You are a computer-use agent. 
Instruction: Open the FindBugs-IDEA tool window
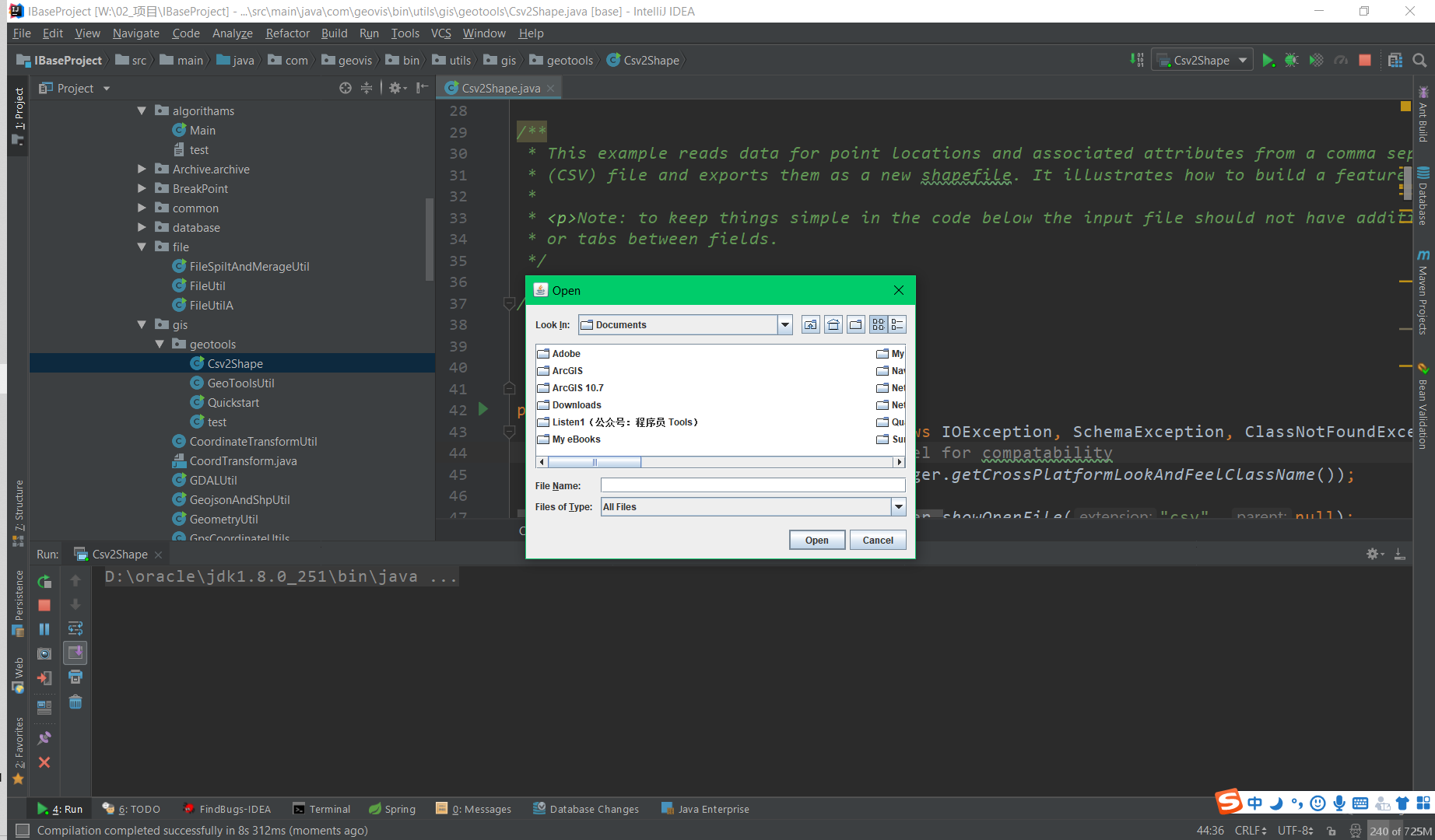226,809
